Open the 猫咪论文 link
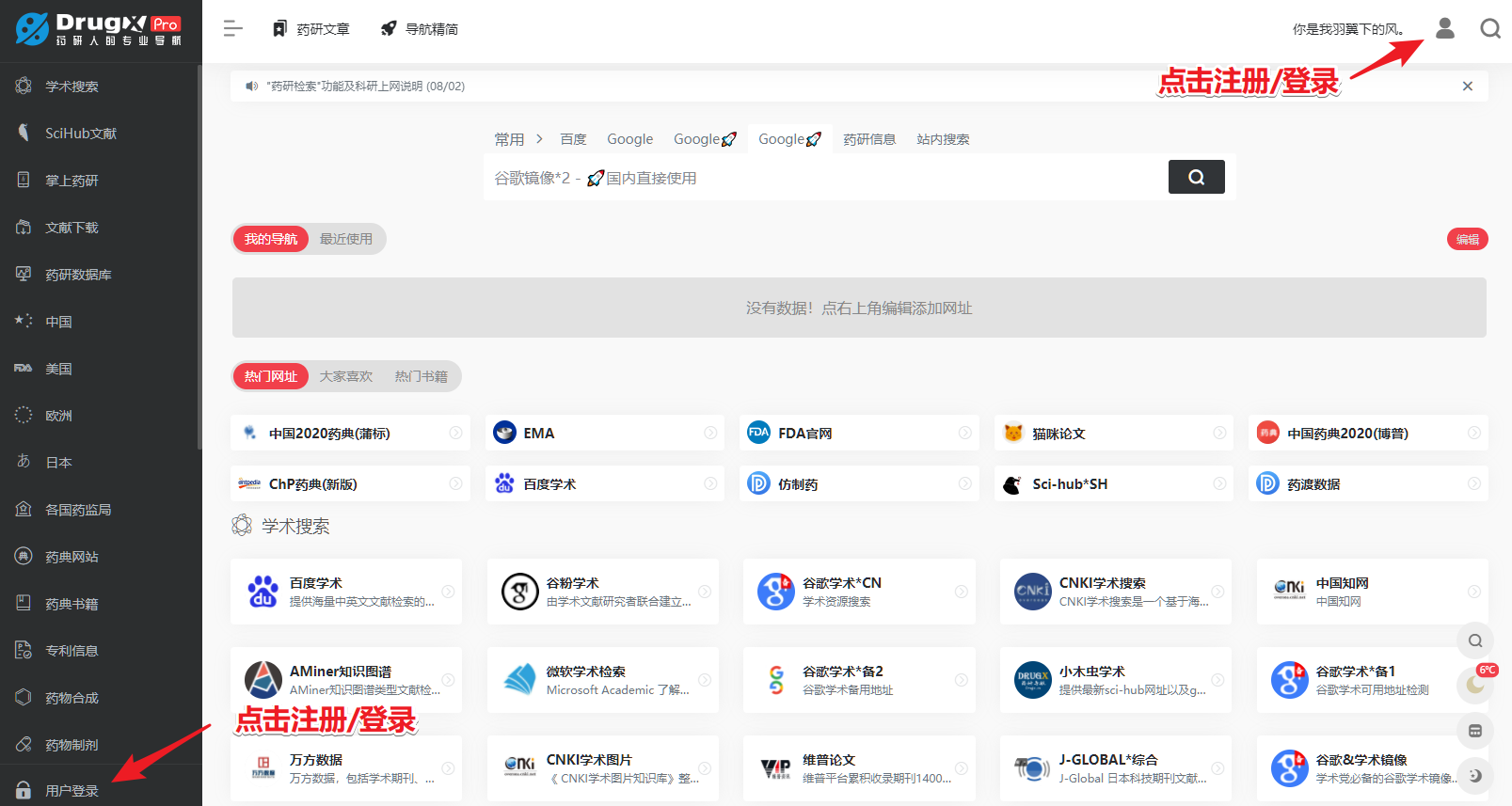 (x=1113, y=433)
